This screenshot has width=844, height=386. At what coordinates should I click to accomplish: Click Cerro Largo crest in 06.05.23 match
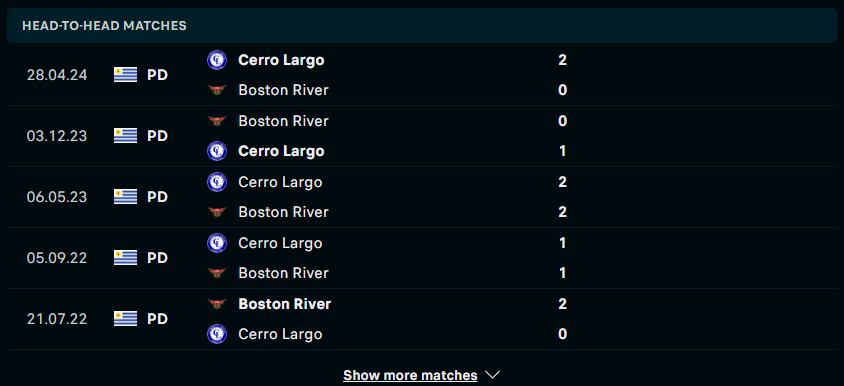point(217,182)
